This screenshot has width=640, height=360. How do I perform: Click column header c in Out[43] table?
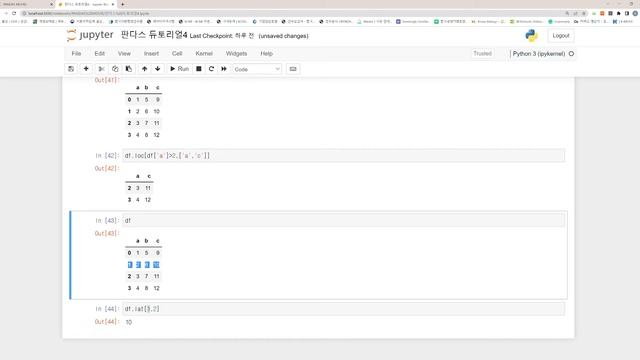tap(158, 241)
